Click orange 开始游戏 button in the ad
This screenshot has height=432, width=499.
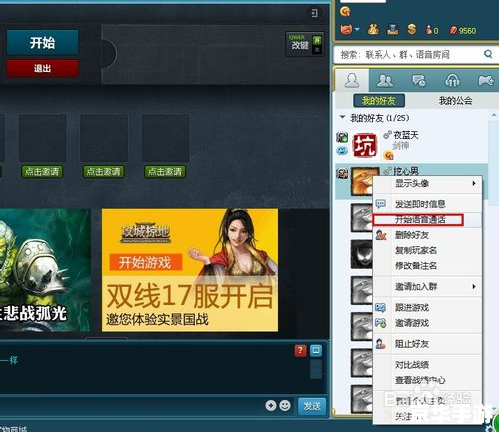tap(145, 262)
